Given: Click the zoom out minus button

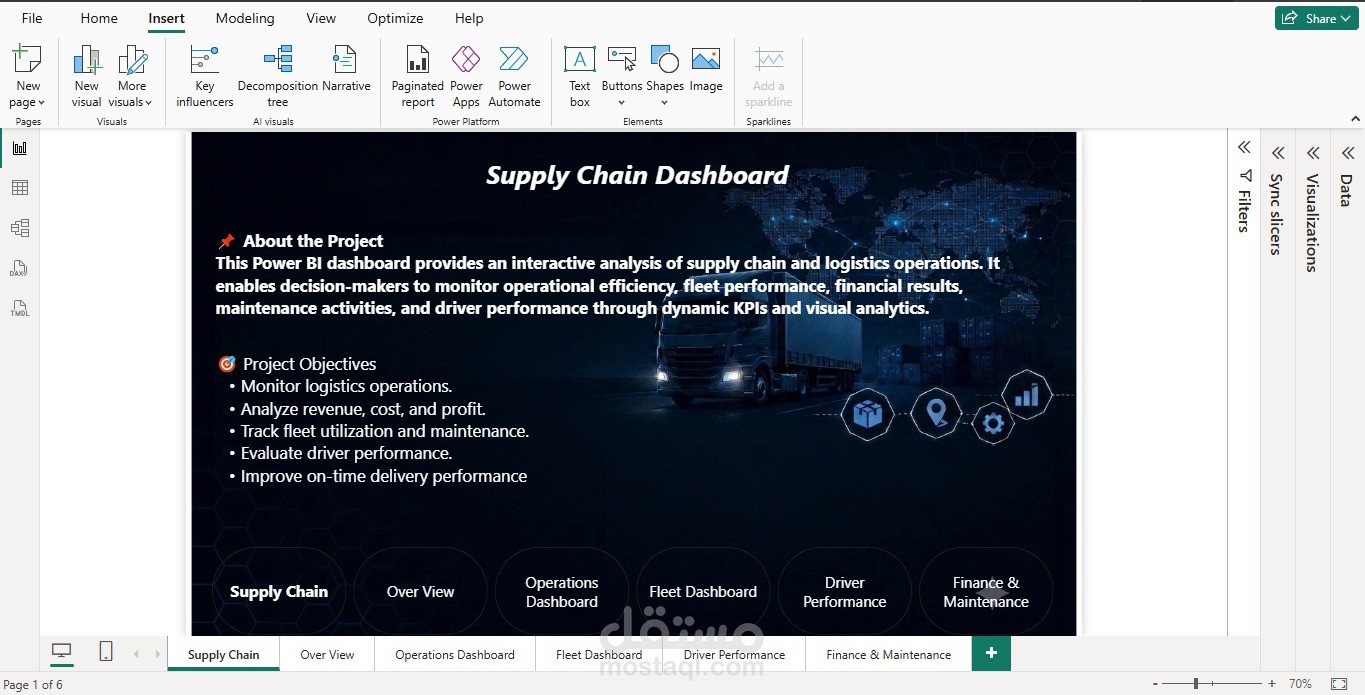Looking at the screenshot, I should pos(1155,684).
